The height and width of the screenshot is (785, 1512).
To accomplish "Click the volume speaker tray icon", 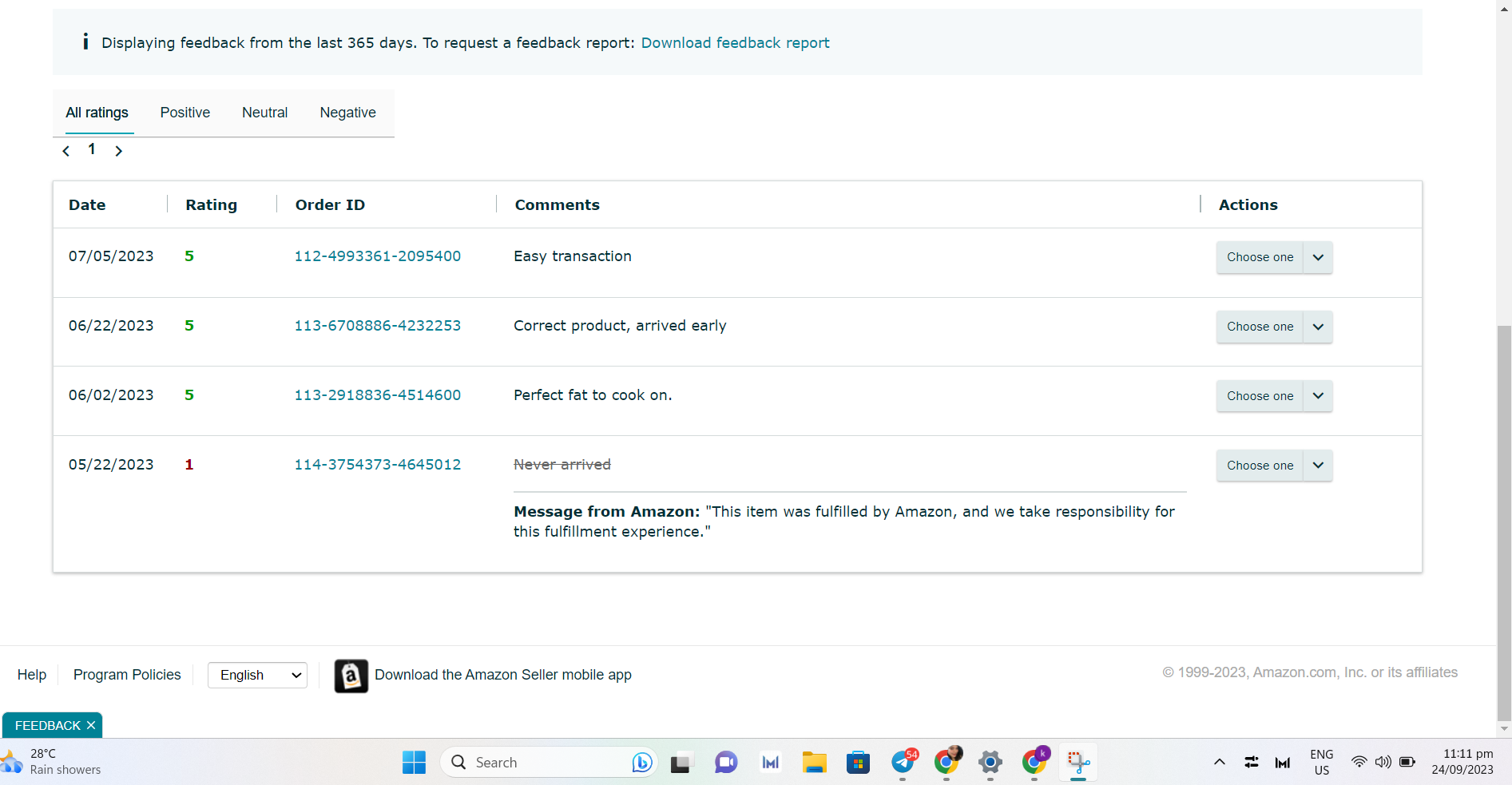I will (x=1383, y=762).
